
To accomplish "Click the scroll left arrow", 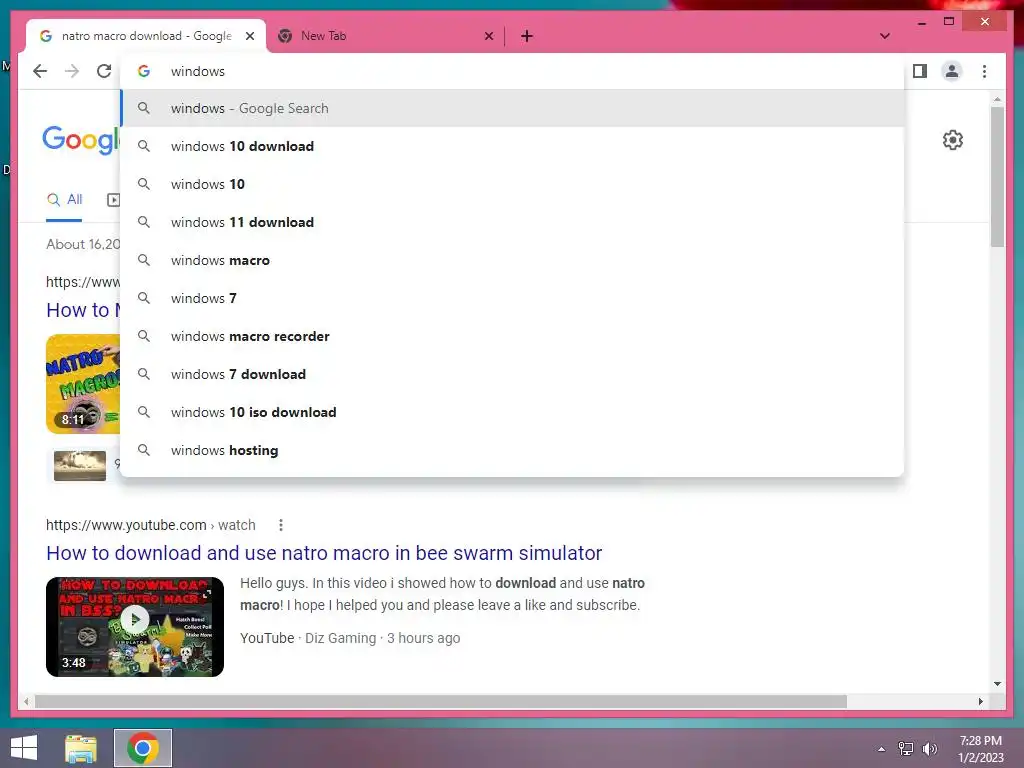I will point(26,701).
